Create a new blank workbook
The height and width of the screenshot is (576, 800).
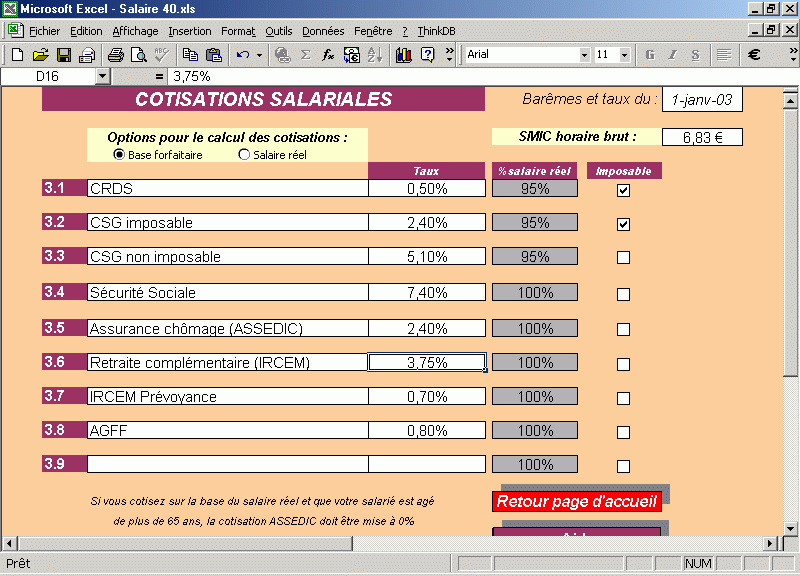click(17, 55)
